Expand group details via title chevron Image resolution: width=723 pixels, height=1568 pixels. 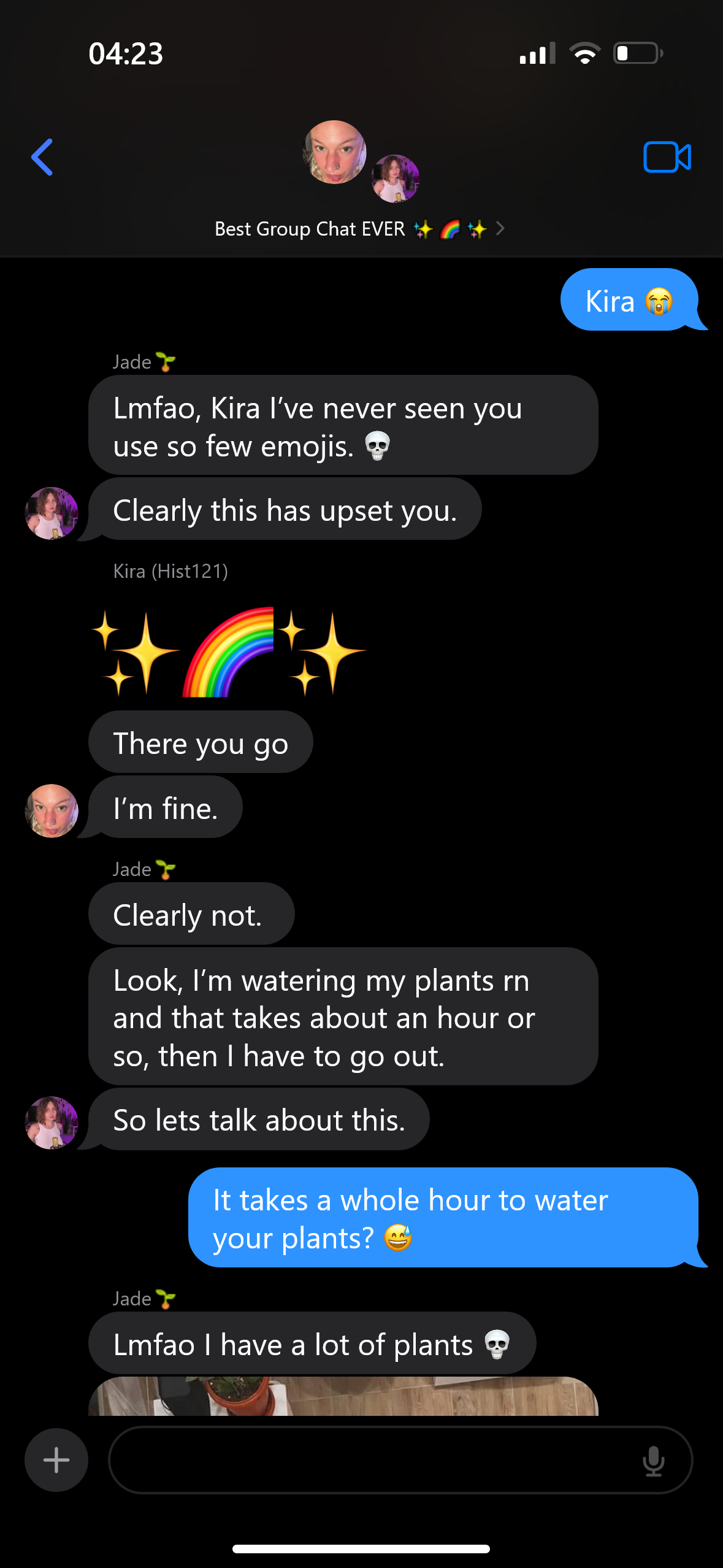(500, 229)
